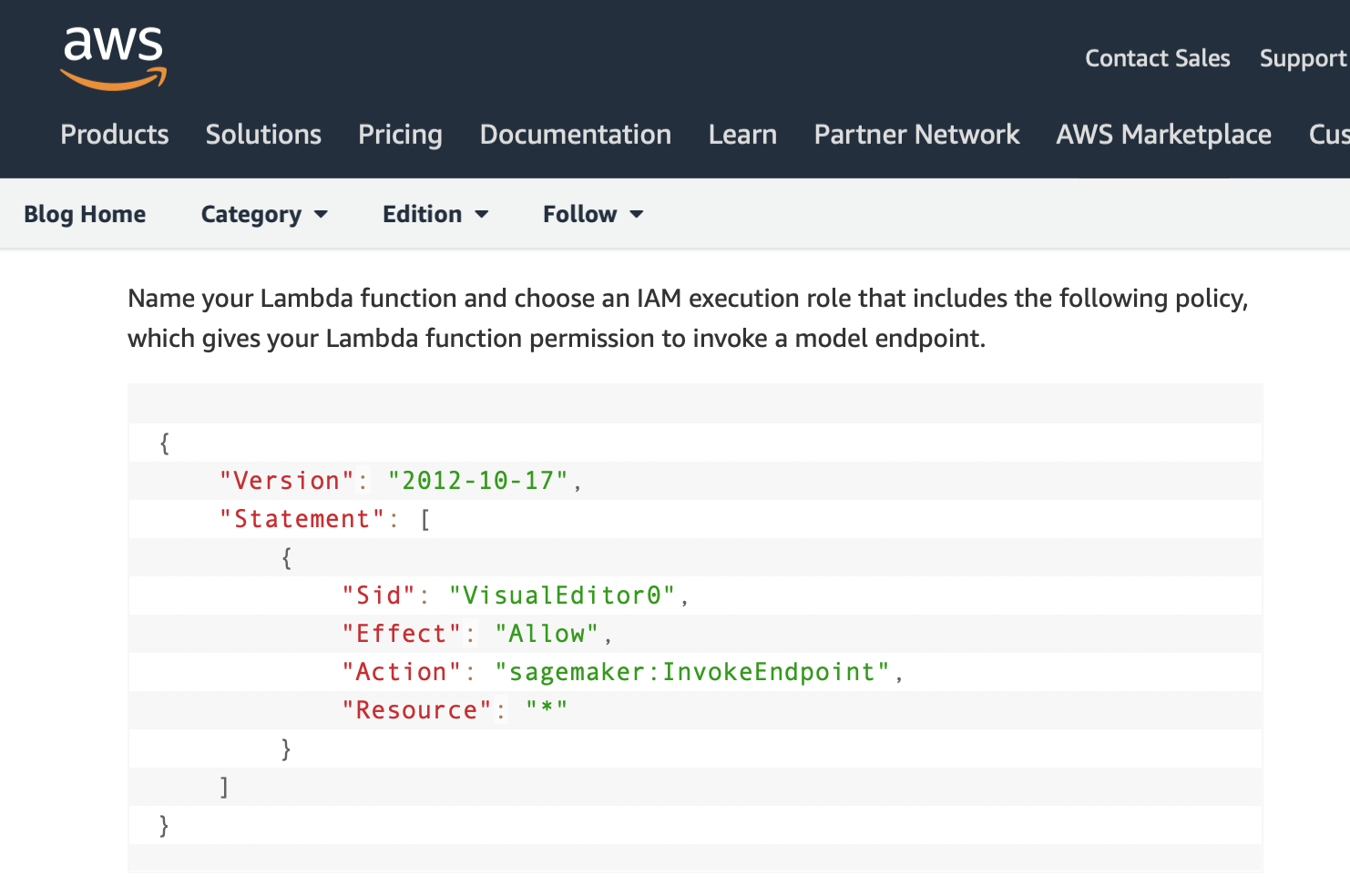The width and height of the screenshot is (1350, 896).
Task: Click the "Sid" key in code
Action: pyautogui.click(x=378, y=596)
